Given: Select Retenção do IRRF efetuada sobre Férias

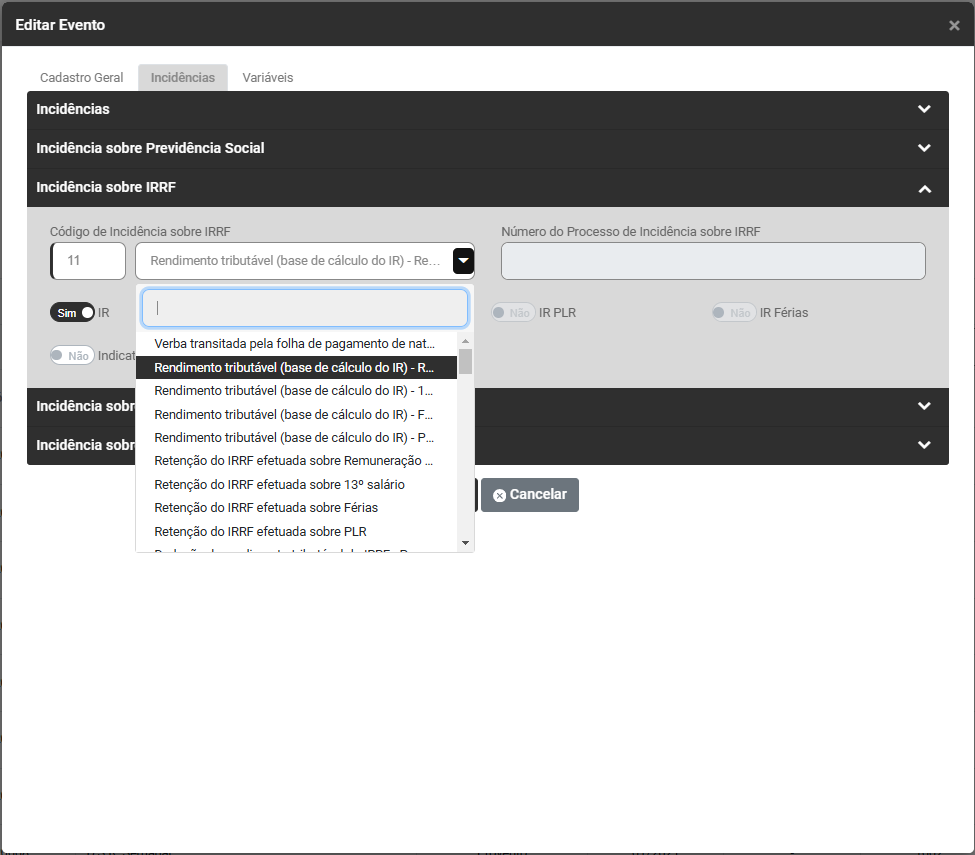Looking at the screenshot, I should [266, 508].
